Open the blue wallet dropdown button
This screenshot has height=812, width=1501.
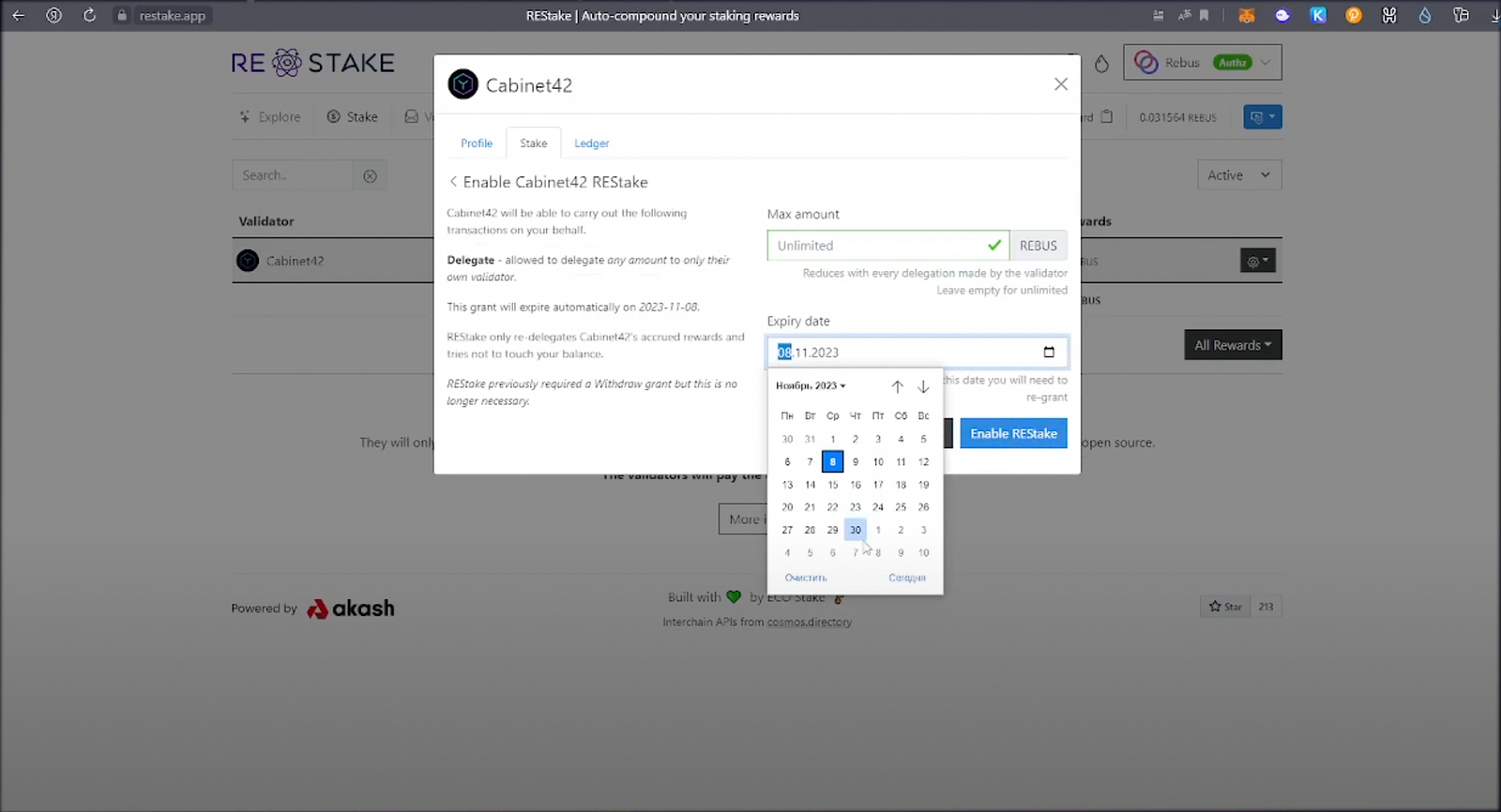click(1263, 117)
